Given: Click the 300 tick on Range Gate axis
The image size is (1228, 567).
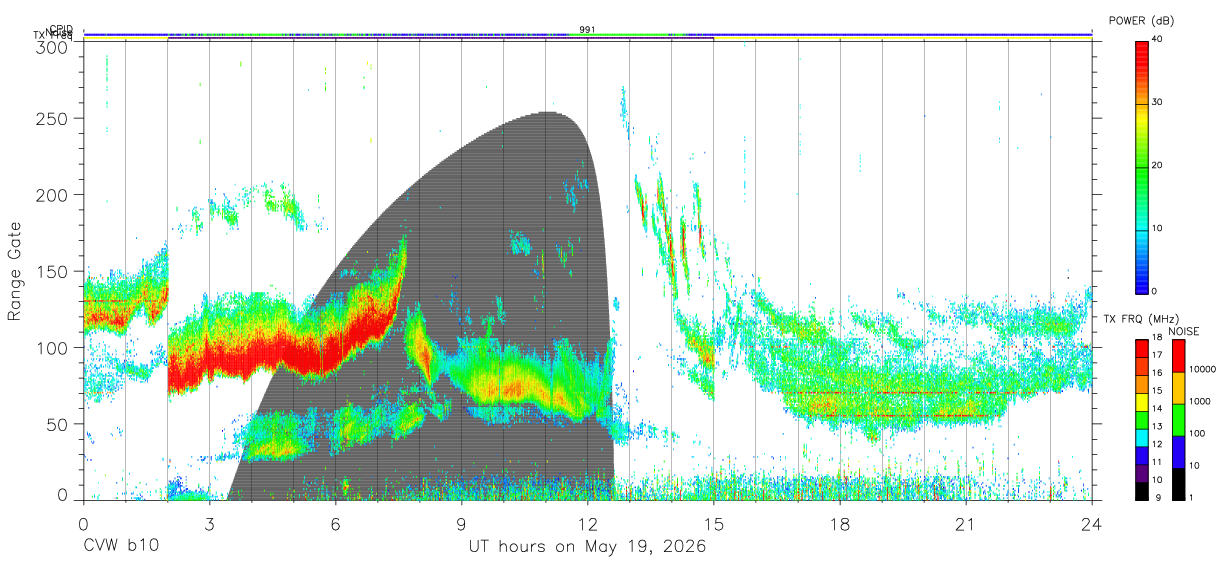Looking at the screenshot, I should [52, 47].
